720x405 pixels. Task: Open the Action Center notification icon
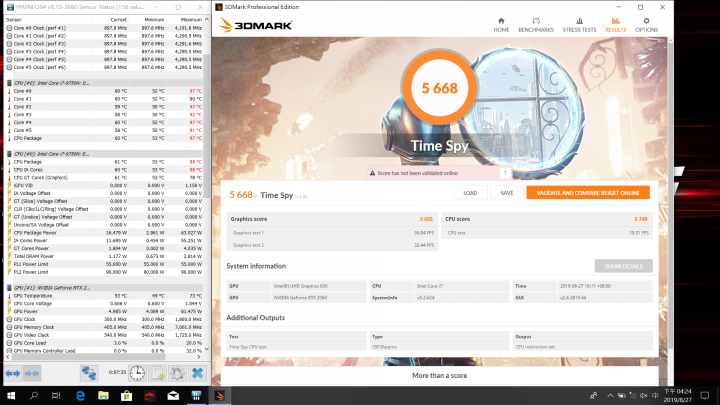click(705, 395)
